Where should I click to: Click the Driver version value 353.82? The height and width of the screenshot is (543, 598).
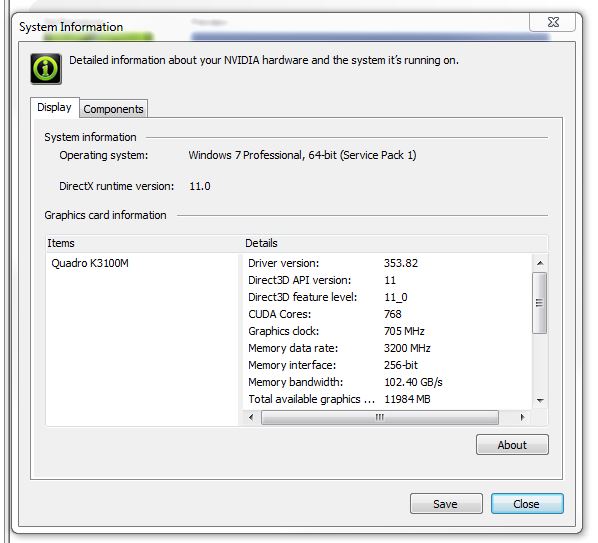click(401, 263)
